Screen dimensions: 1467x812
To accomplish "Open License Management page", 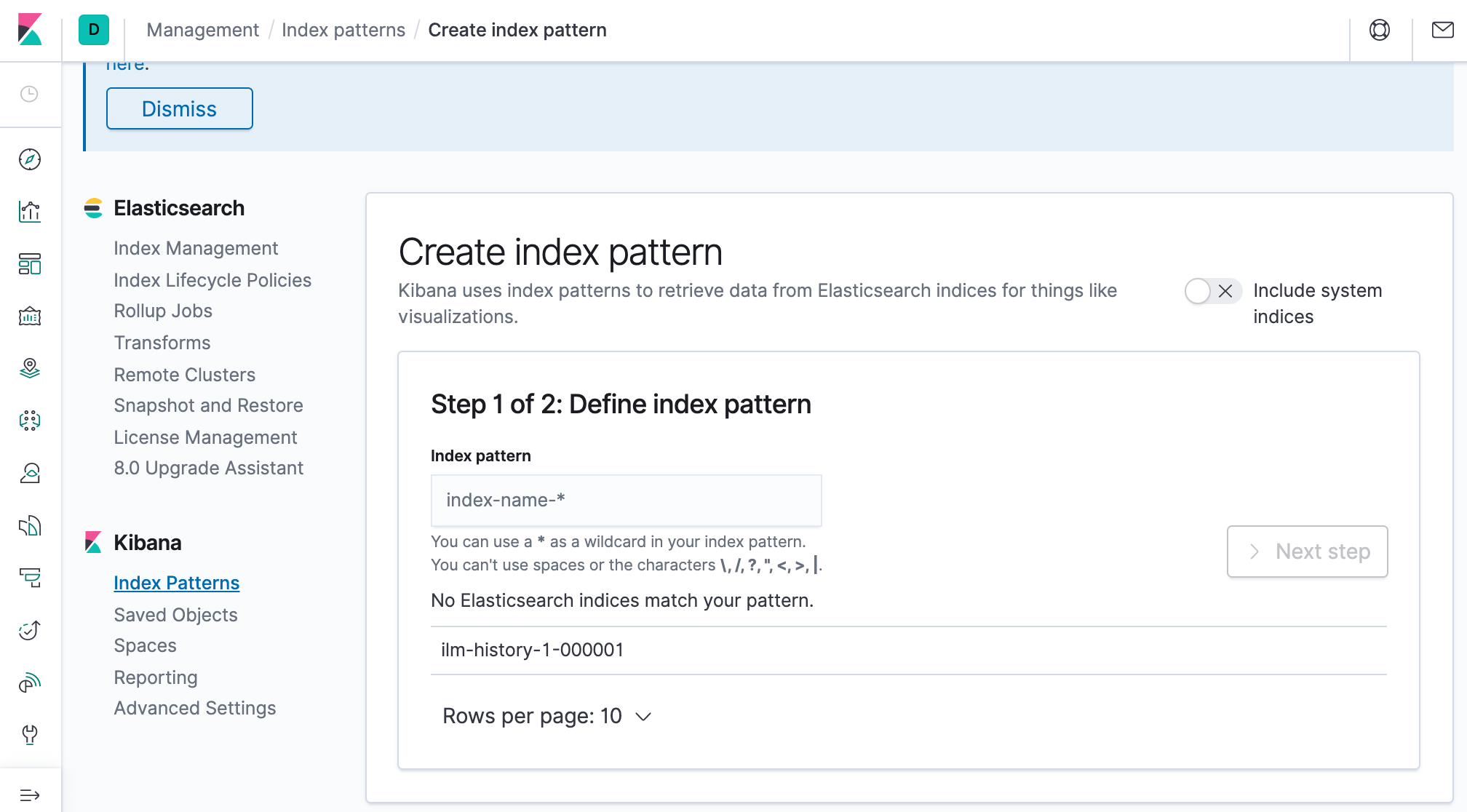I will [205, 437].
